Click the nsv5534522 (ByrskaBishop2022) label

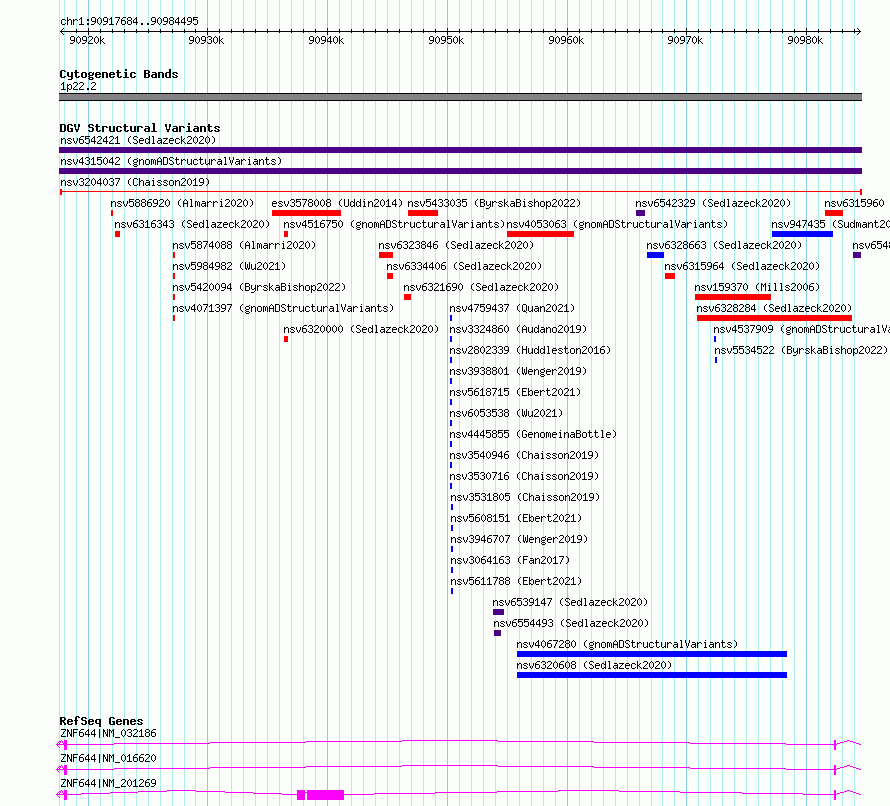click(801, 350)
